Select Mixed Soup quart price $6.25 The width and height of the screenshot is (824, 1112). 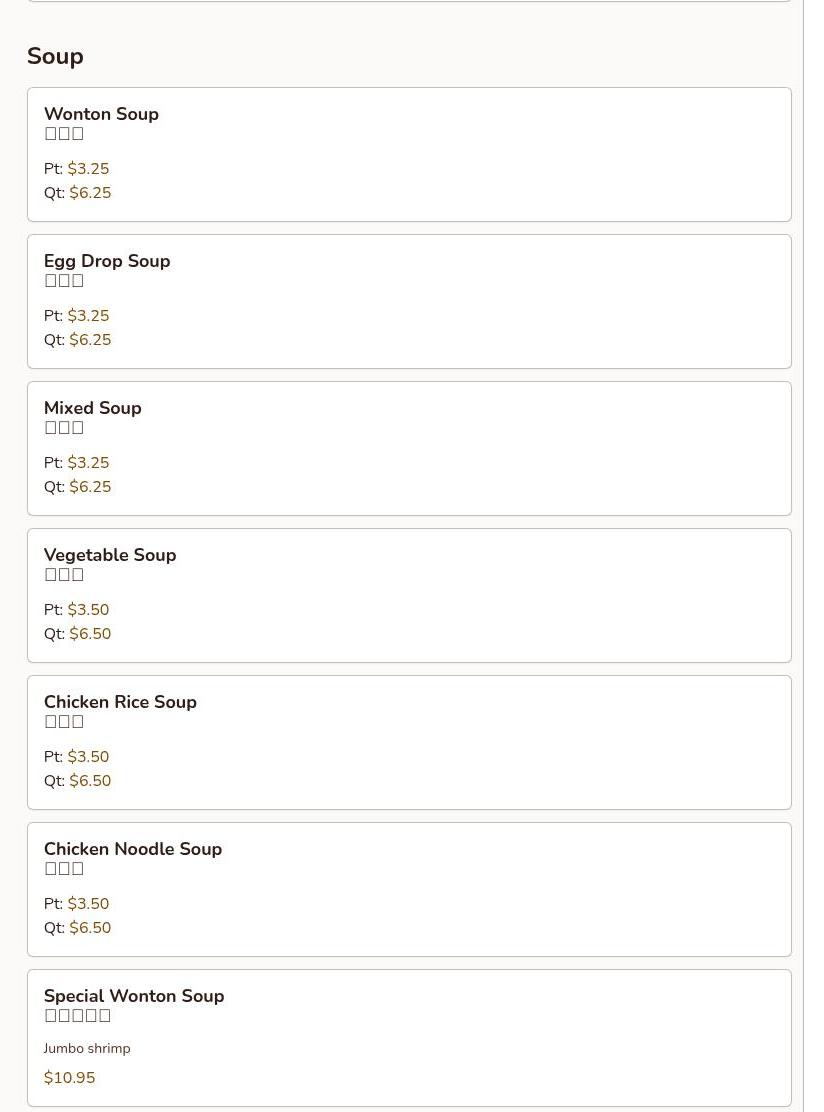[x=90, y=486]
